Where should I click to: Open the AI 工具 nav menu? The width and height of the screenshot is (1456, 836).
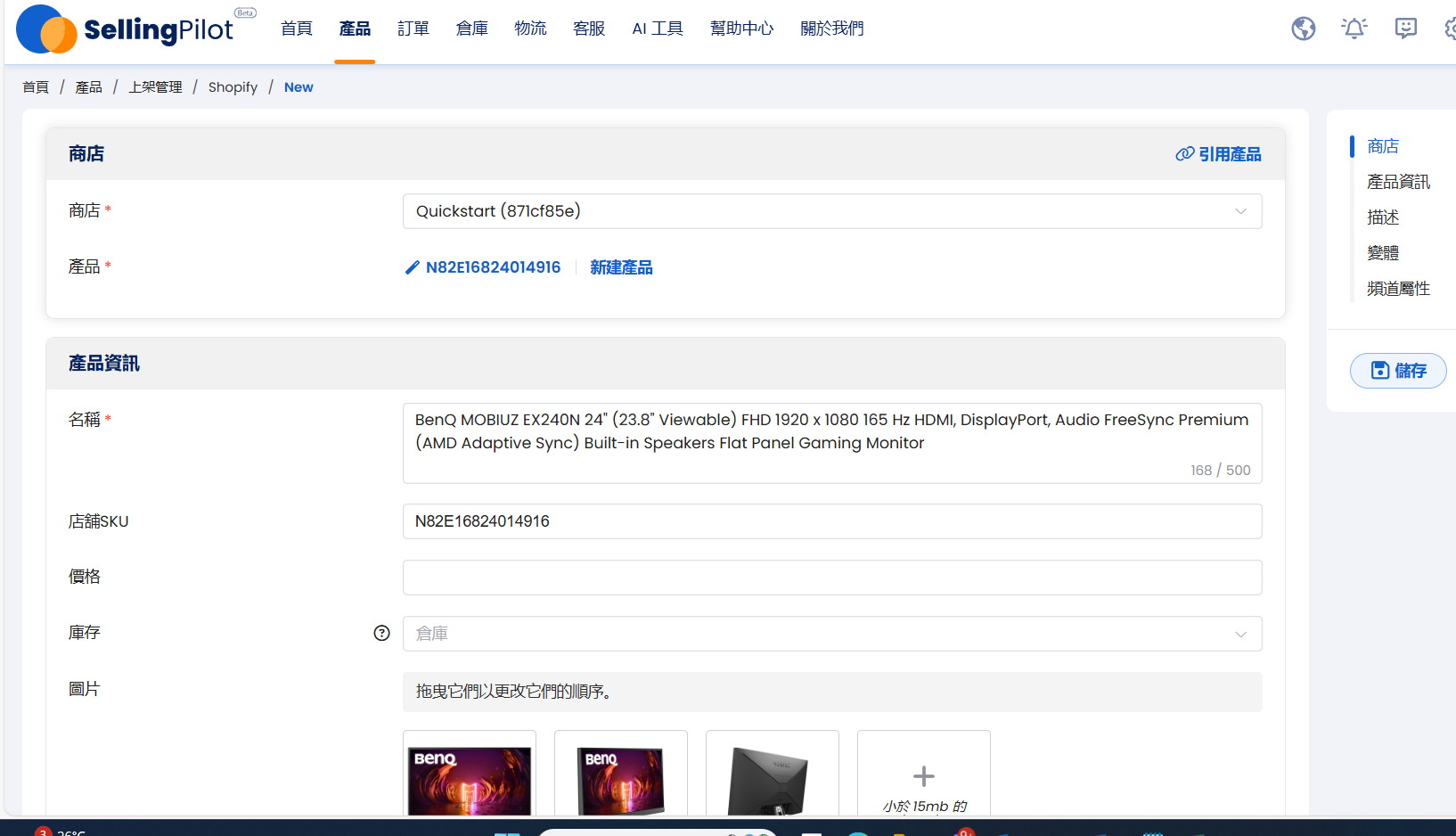click(658, 29)
